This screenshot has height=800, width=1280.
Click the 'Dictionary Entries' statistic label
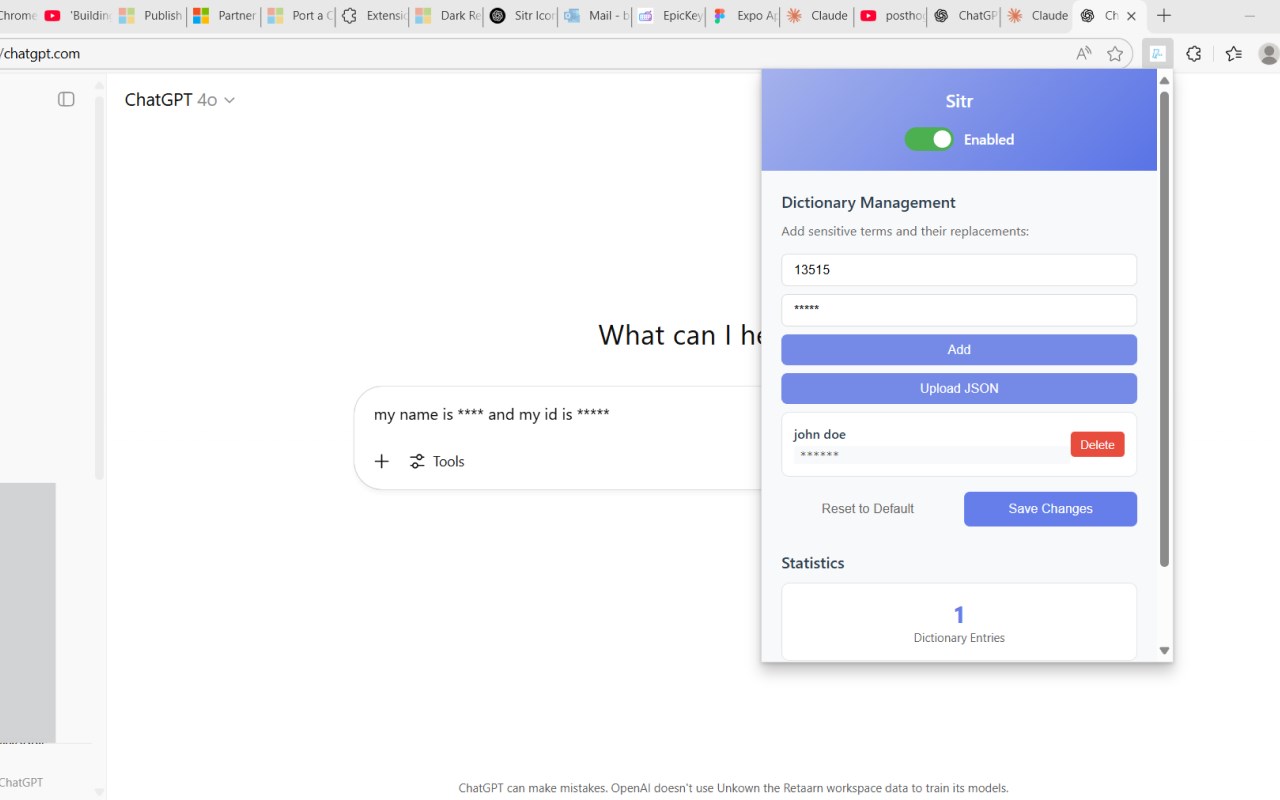pyautogui.click(x=959, y=638)
